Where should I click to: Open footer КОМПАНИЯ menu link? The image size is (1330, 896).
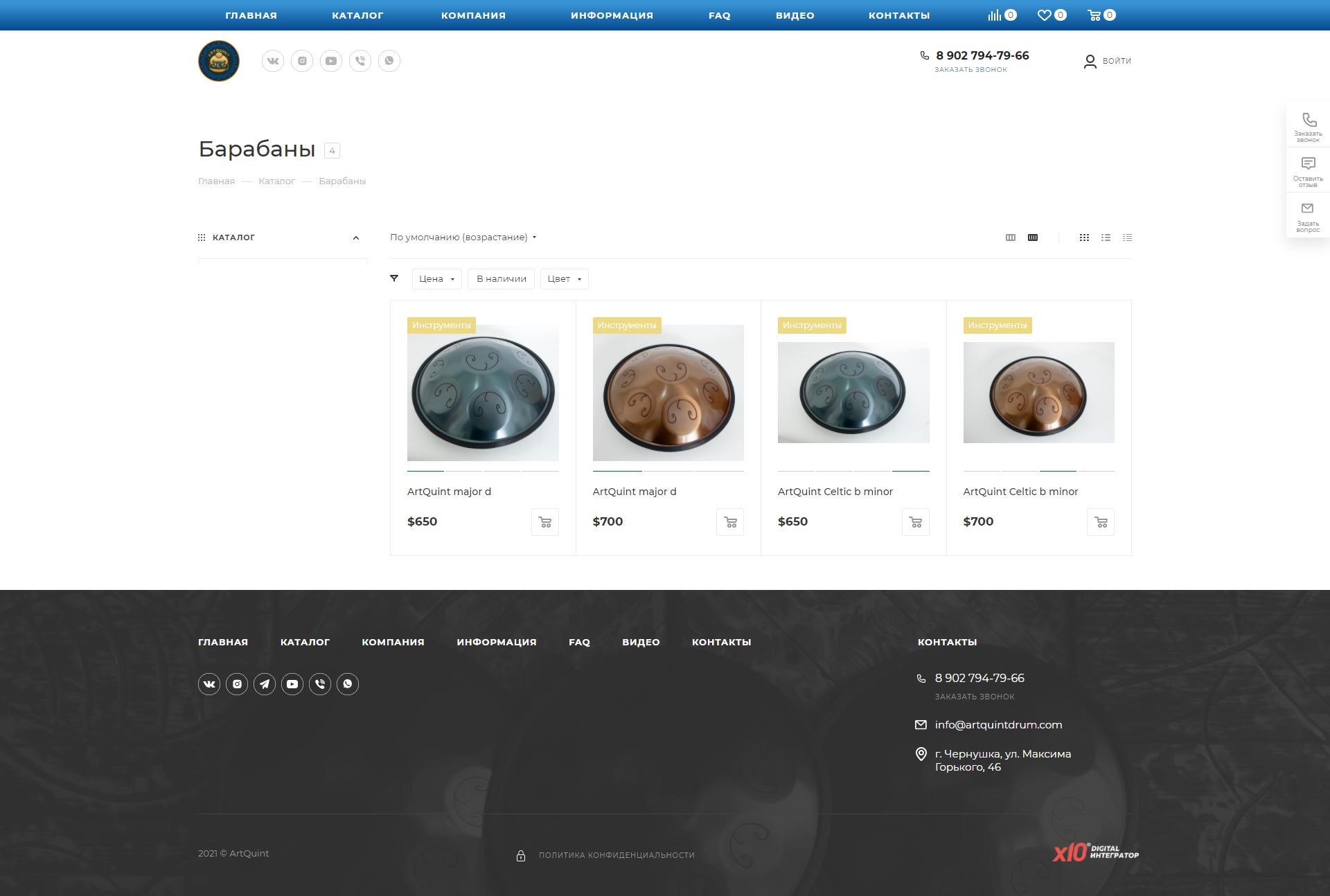coord(393,643)
